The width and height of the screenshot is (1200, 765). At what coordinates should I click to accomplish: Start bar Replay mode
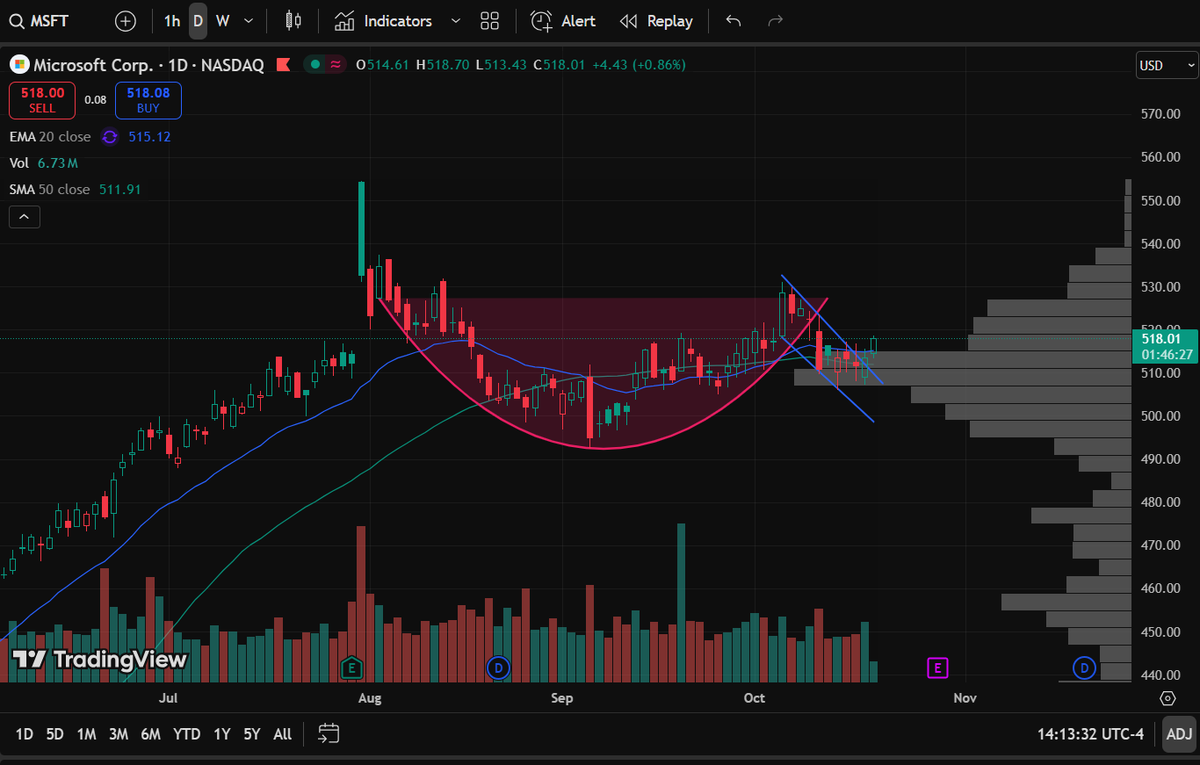pos(656,21)
